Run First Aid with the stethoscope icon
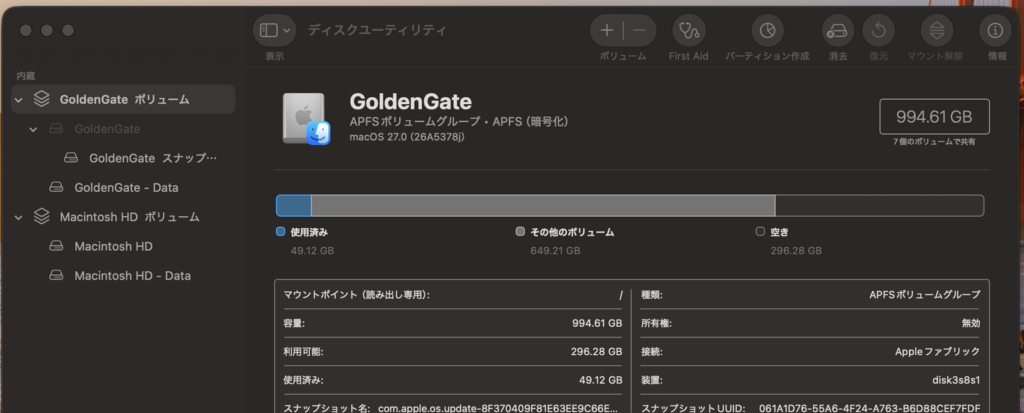1024x413 pixels. coord(688,30)
